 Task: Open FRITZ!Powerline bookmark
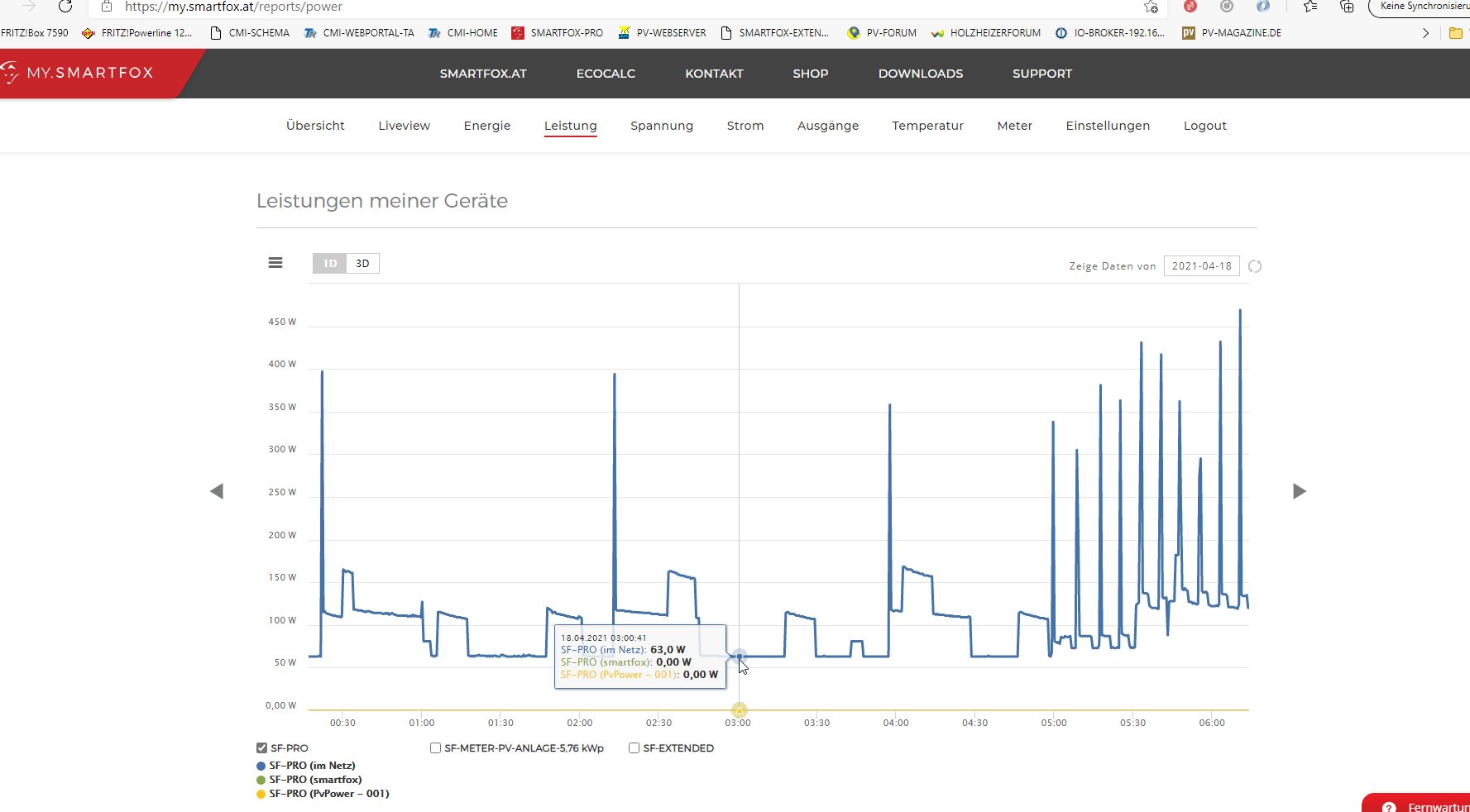[137, 33]
